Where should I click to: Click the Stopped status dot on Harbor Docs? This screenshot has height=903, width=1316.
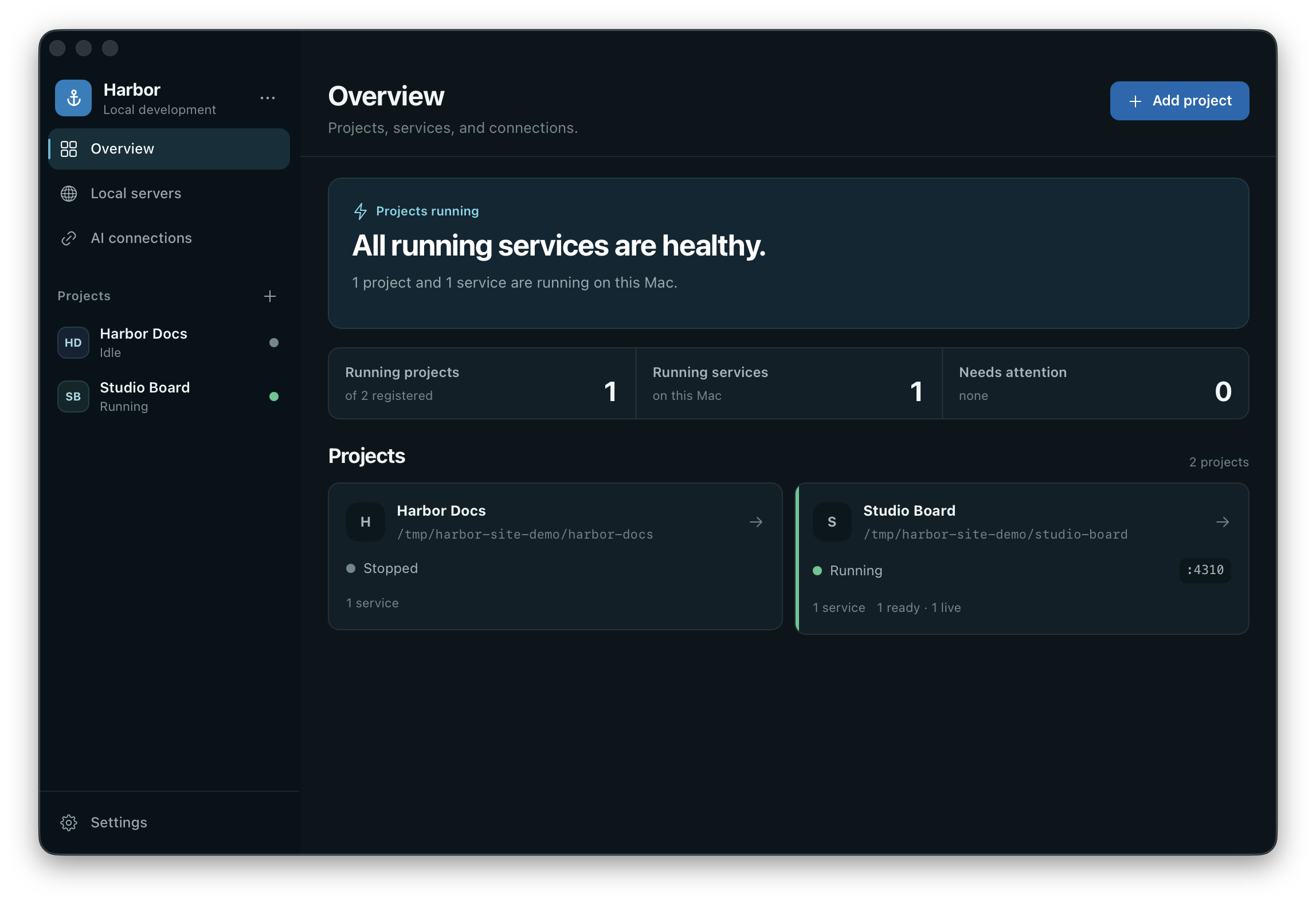click(351, 568)
